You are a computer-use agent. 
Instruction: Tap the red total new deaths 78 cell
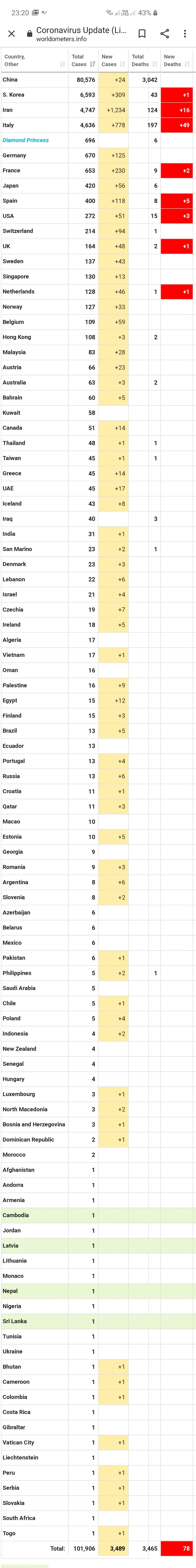[x=177, y=1548]
